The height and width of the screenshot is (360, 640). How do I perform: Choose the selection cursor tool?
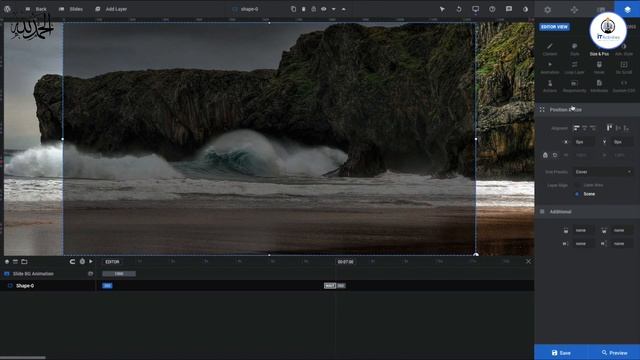click(442, 9)
